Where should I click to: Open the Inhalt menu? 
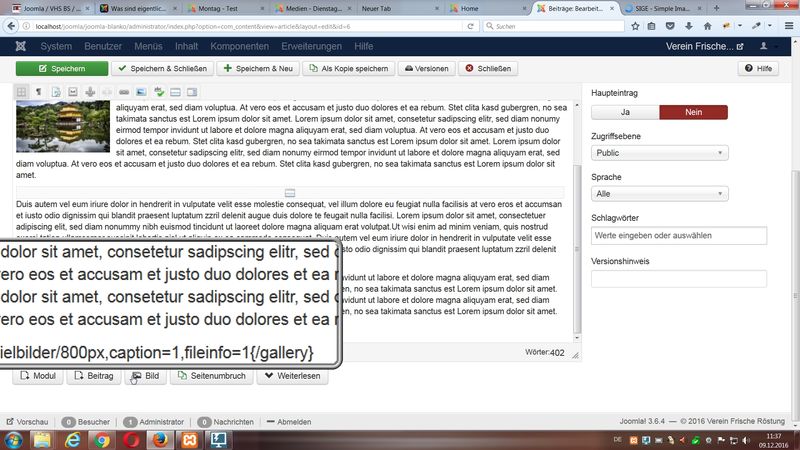(186, 46)
